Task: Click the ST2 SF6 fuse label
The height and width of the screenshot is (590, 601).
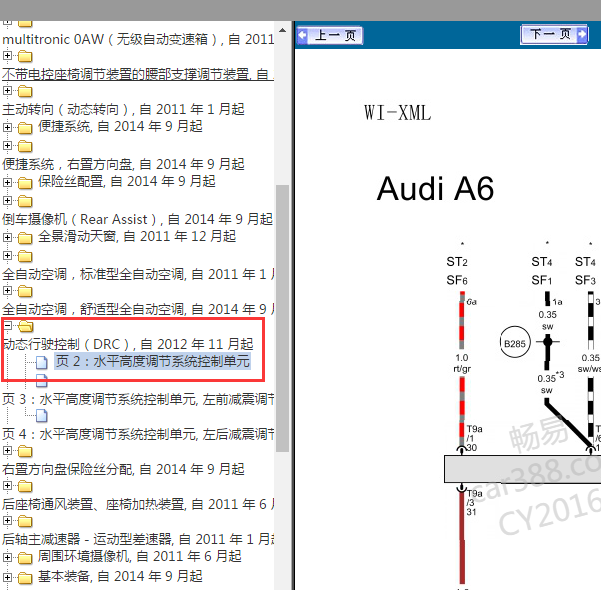Action: [x=457, y=271]
